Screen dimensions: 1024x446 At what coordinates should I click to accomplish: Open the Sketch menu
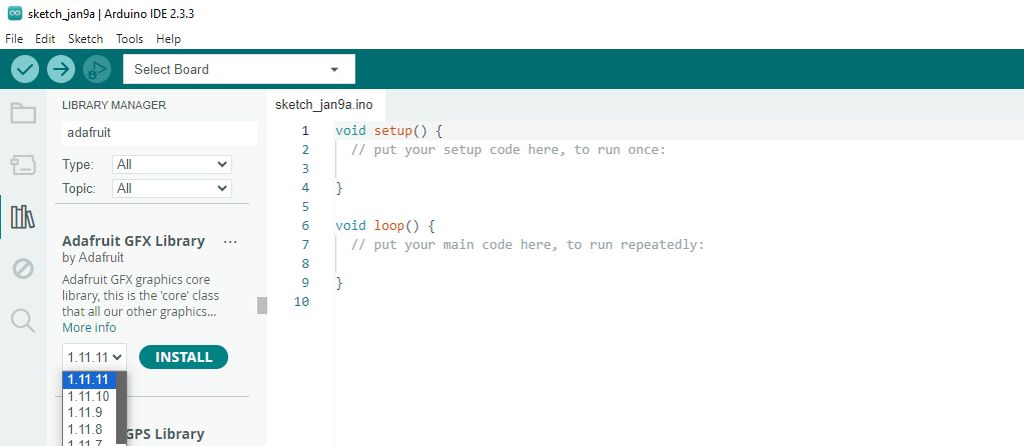point(85,38)
